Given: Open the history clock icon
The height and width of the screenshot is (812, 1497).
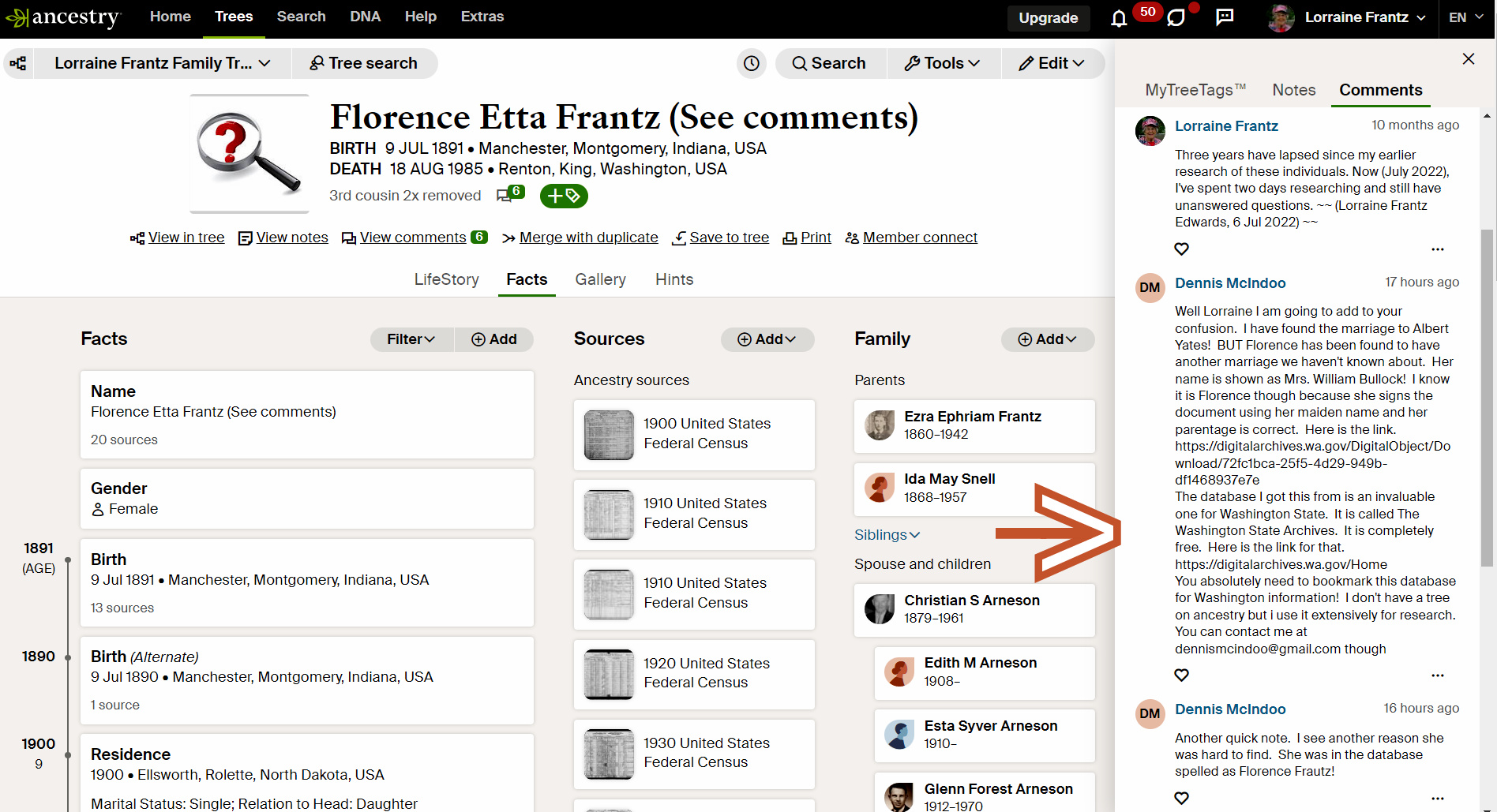Looking at the screenshot, I should (752, 63).
